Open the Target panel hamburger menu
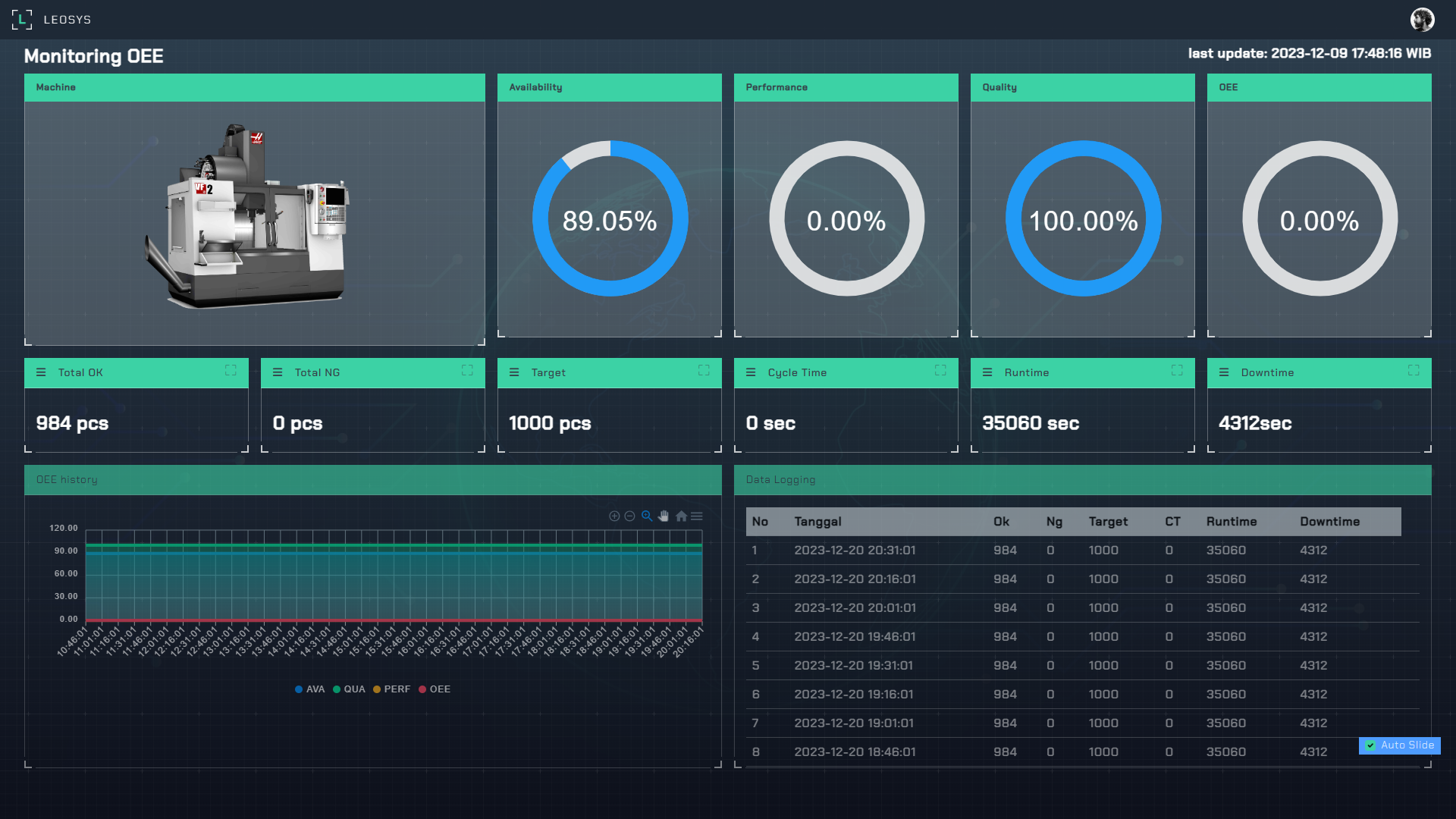This screenshot has width=1456, height=819. pyautogui.click(x=514, y=372)
